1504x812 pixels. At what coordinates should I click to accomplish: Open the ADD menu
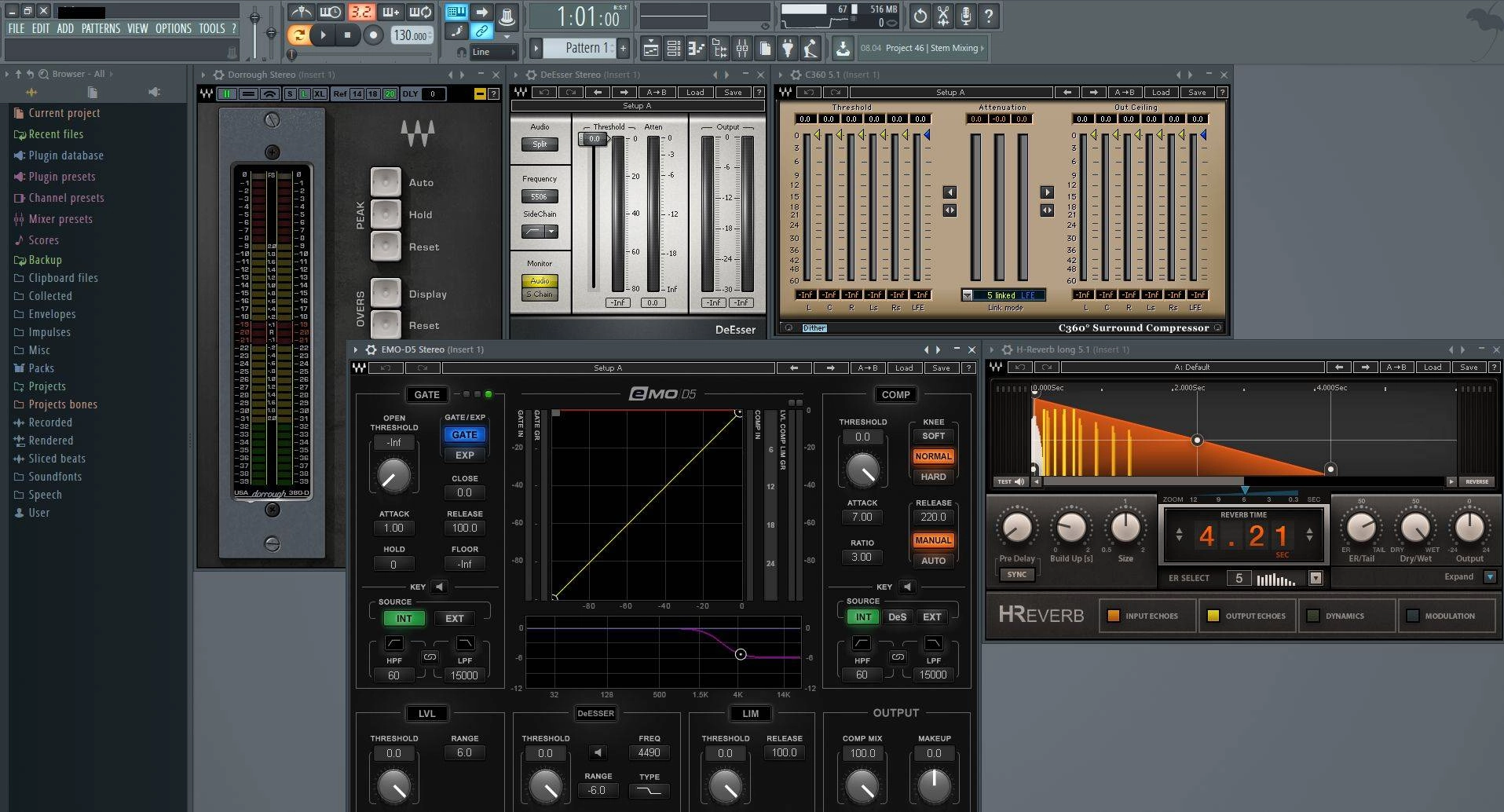[65, 28]
